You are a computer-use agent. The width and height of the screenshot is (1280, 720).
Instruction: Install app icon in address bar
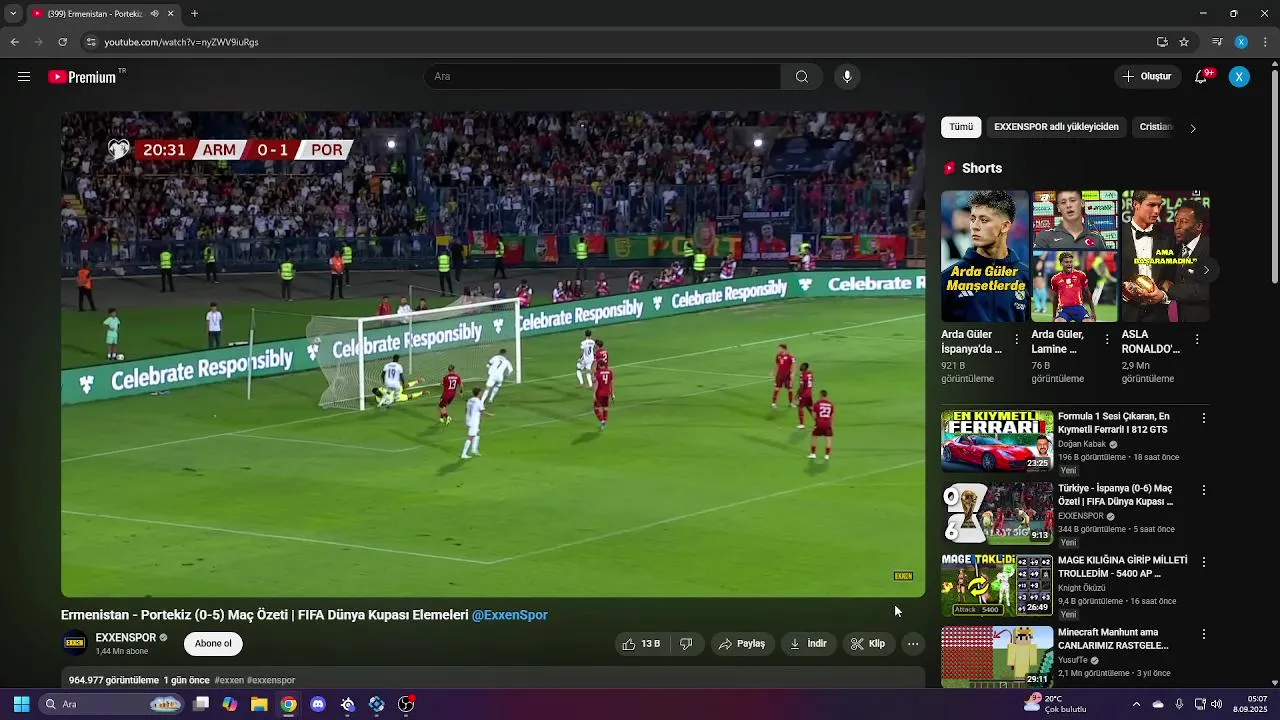(1162, 42)
